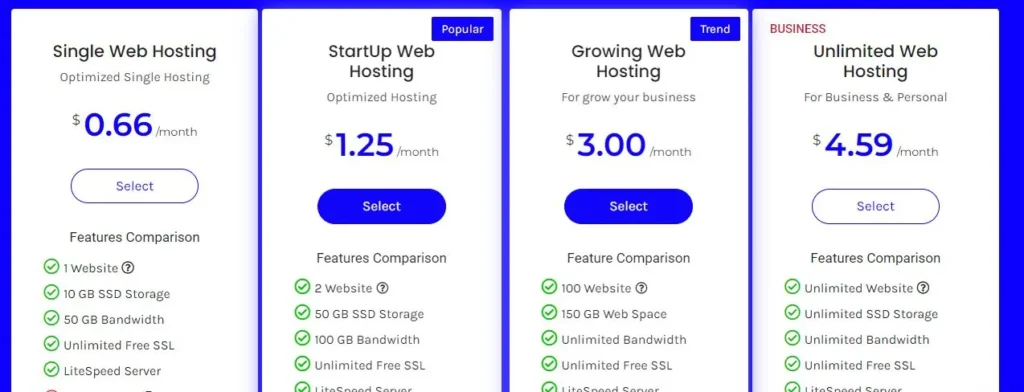The image size is (1024, 392).
Task: Click check icon beside 50 GB Bandwidth
Action: (51, 318)
